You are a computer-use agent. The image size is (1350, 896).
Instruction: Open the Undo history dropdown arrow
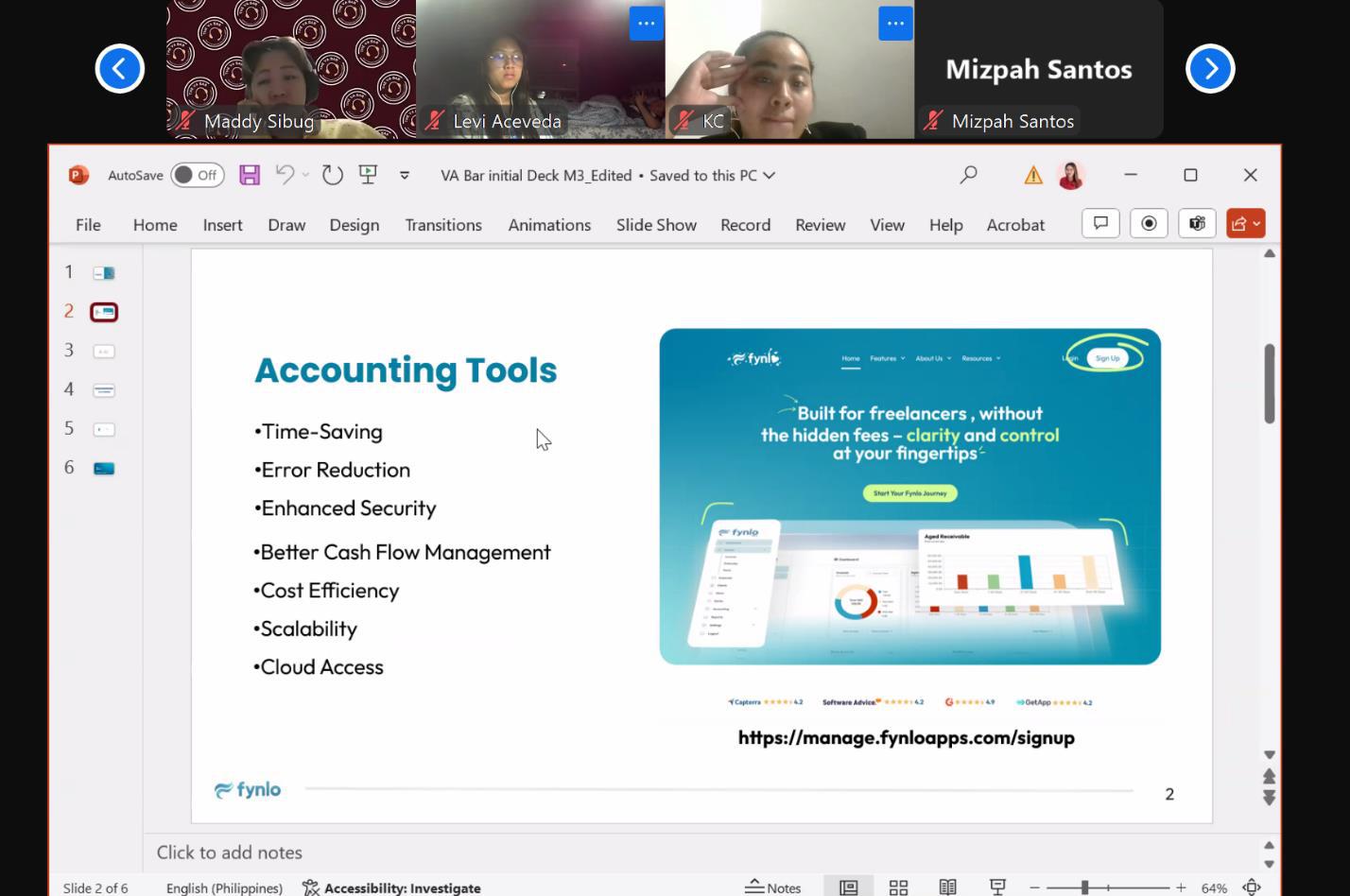305,175
